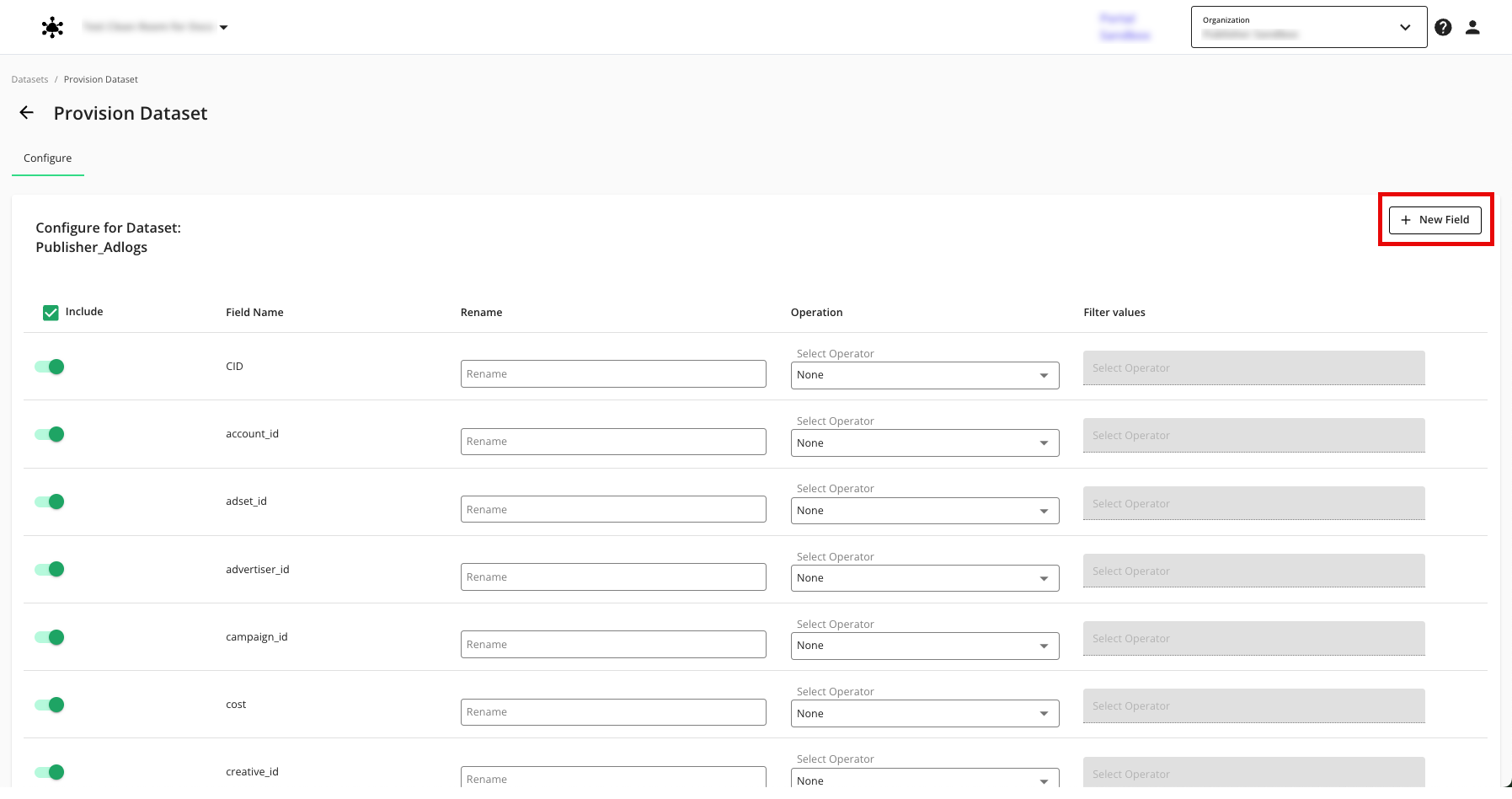Click the back arrow beside Provision Dataset
Image resolution: width=1512 pixels, height=799 pixels.
(x=27, y=113)
